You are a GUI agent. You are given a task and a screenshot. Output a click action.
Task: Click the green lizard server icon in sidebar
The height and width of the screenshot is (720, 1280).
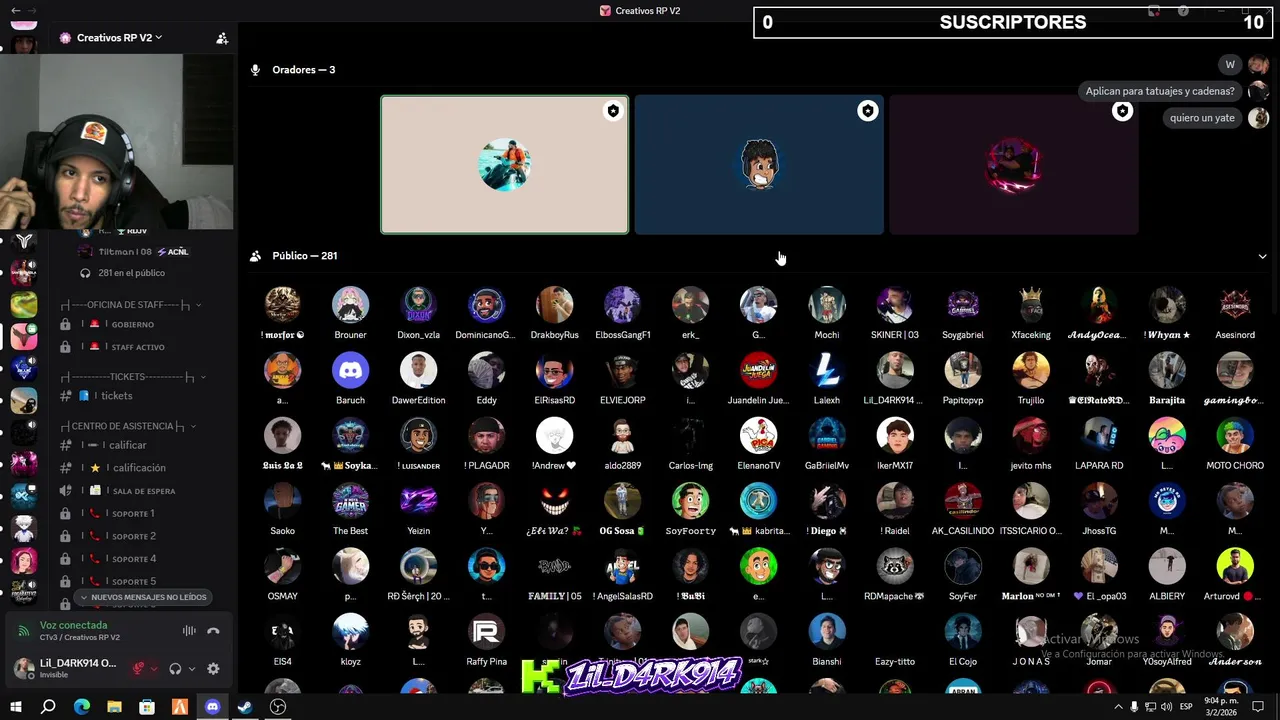coord(24,304)
